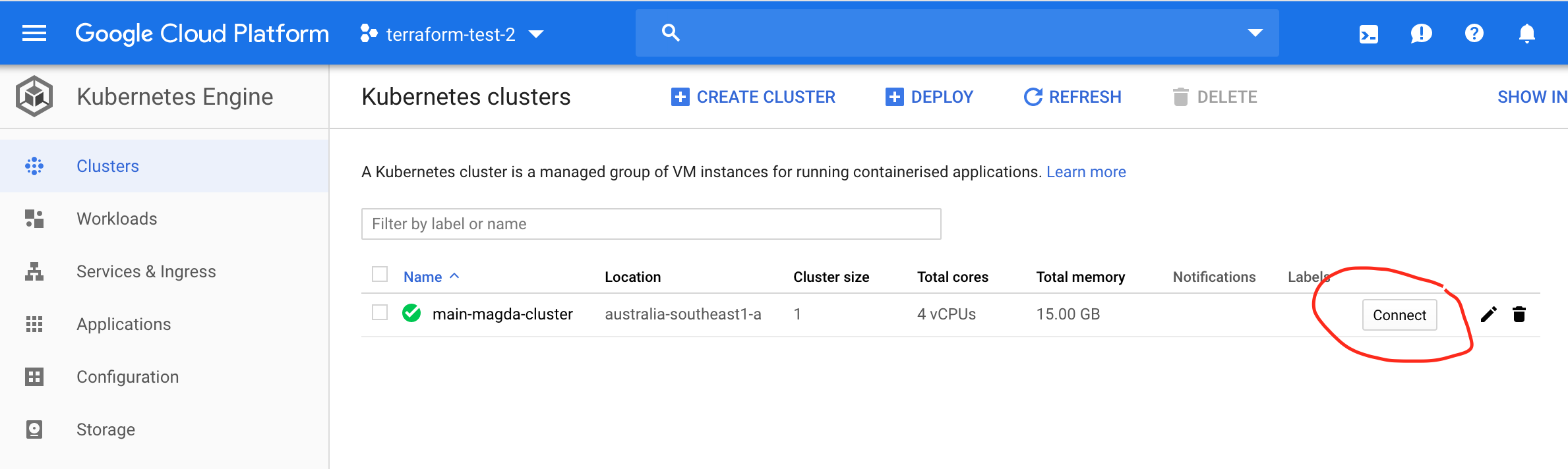Open Storage in the sidebar
This screenshot has width=1568, height=469.
click(164, 429)
